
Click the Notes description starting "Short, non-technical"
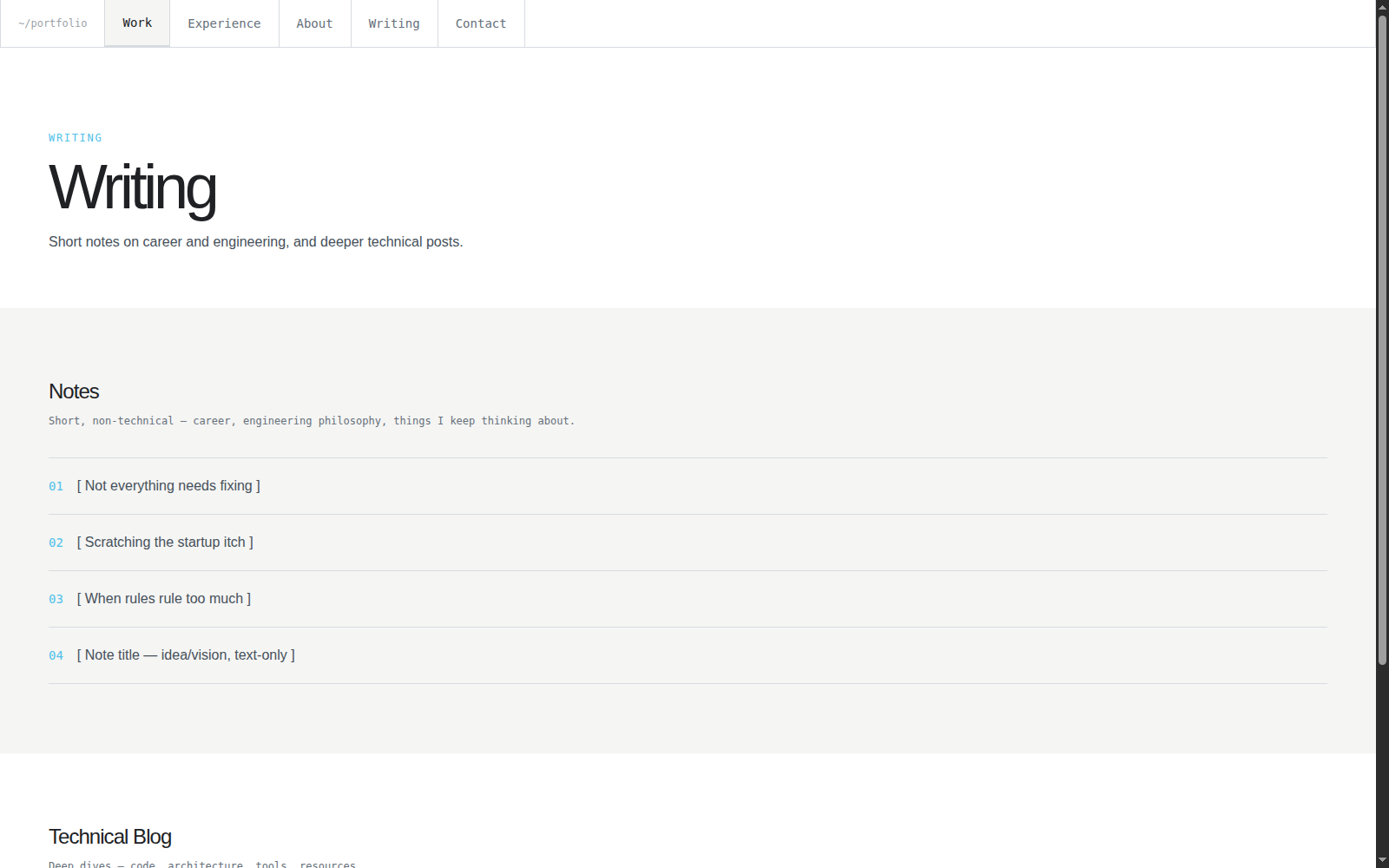[x=312, y=421]
